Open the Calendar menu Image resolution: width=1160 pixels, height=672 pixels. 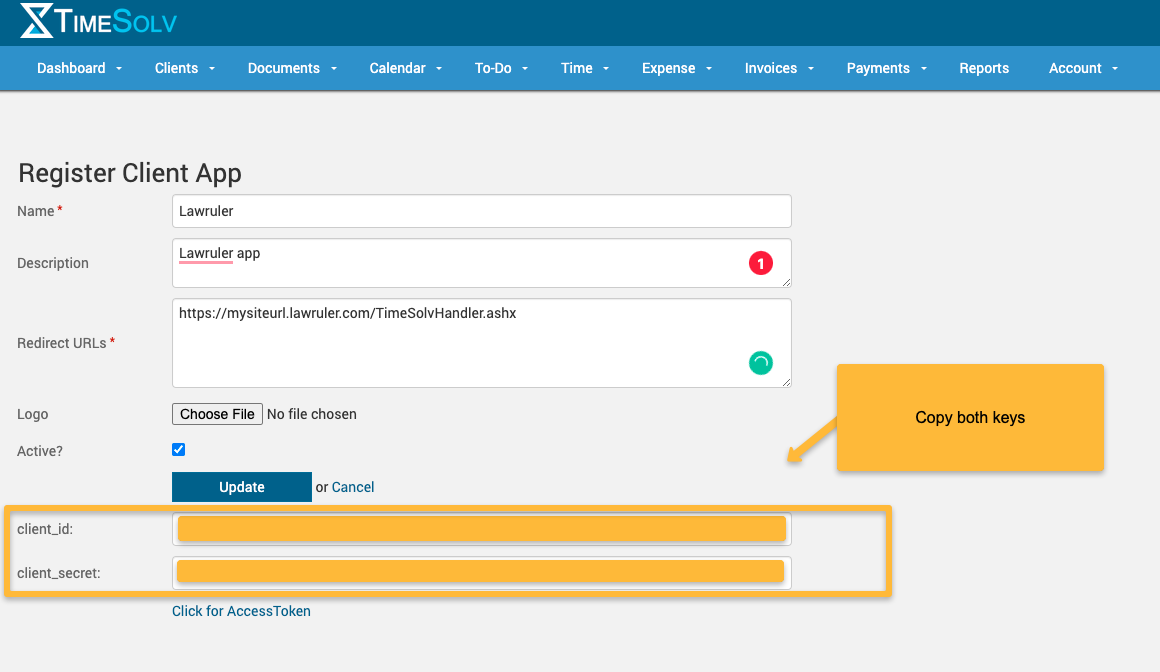(397, 68)
